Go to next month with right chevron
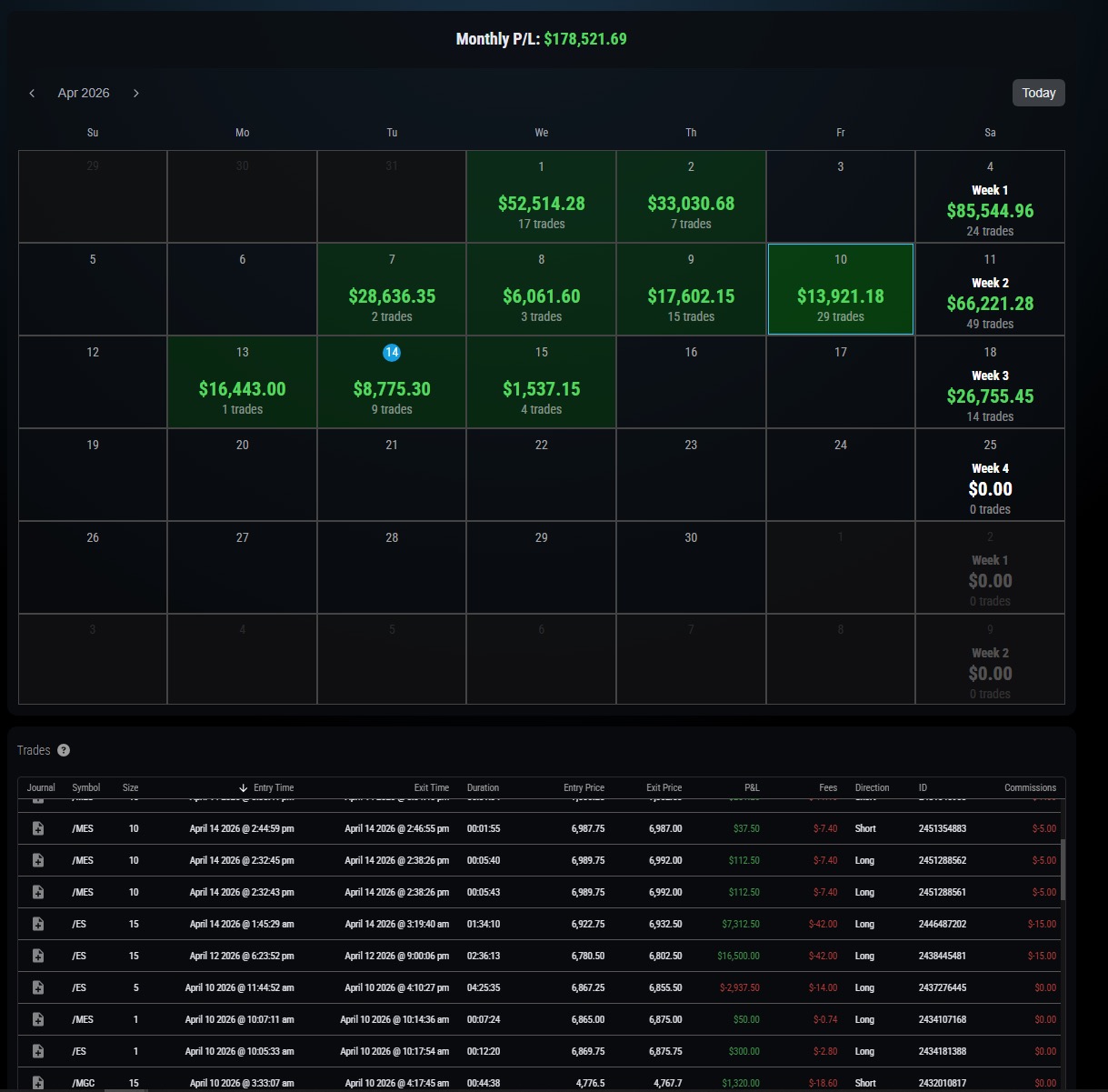1108x1092 pixels. [x=136, y=93]
